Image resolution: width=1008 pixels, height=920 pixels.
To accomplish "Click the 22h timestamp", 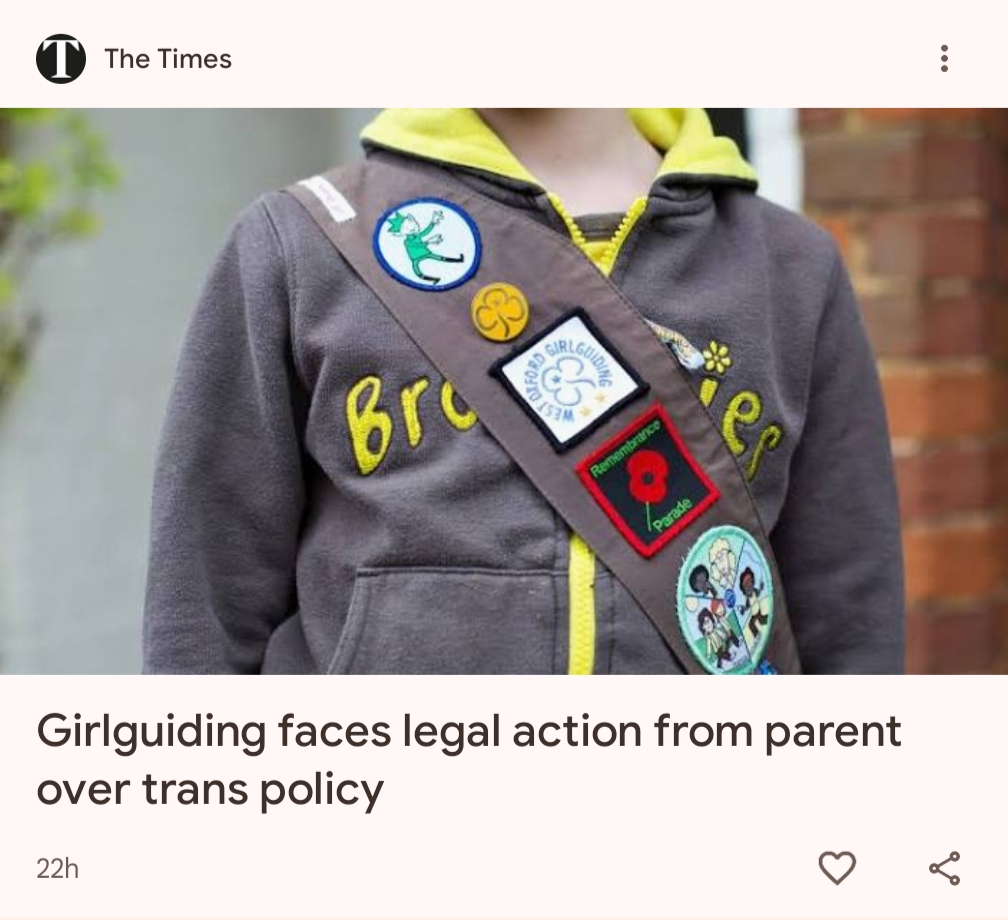I will tap(57, 869).
